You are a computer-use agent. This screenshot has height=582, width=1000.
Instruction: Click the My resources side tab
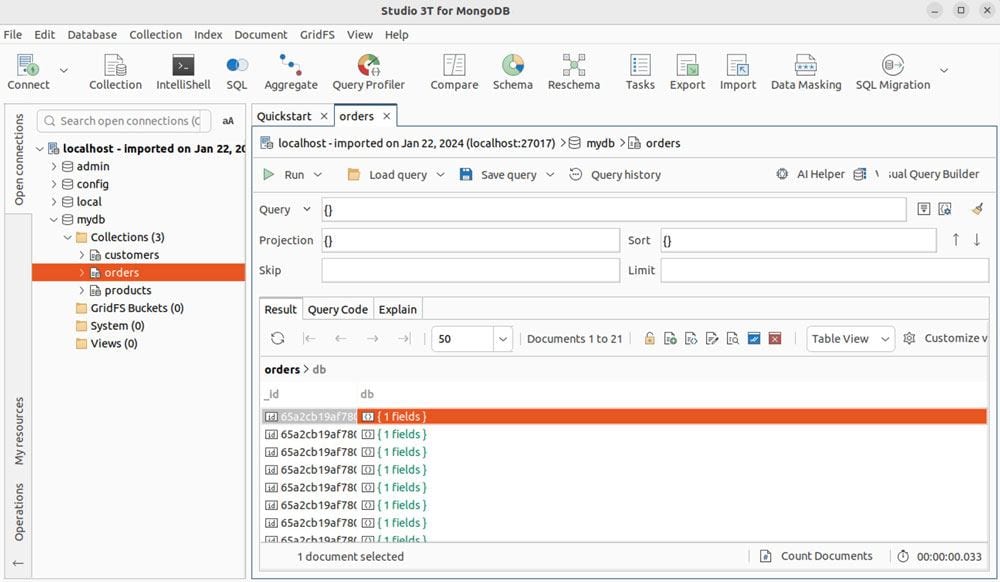(x=19, y=431)
